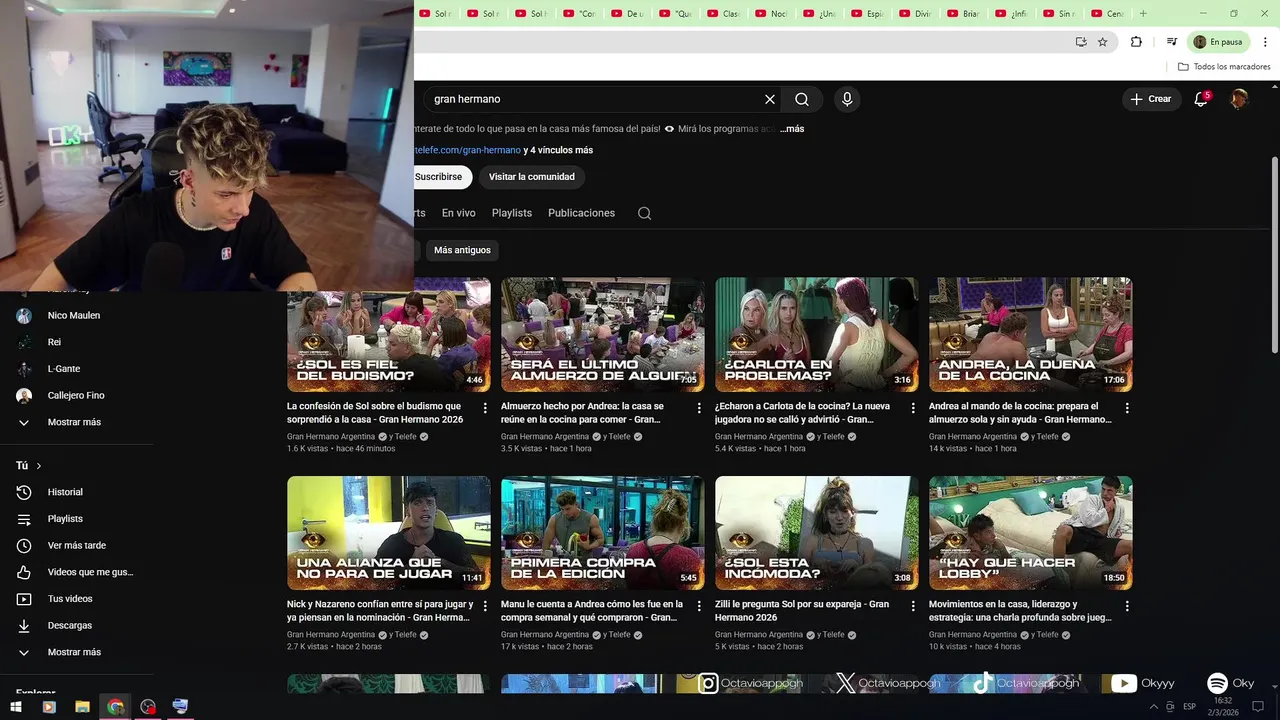The height and width of the screenshot is (720, 1280).
Task: Activate voice search microphone
Action: [x=847, y=99]
